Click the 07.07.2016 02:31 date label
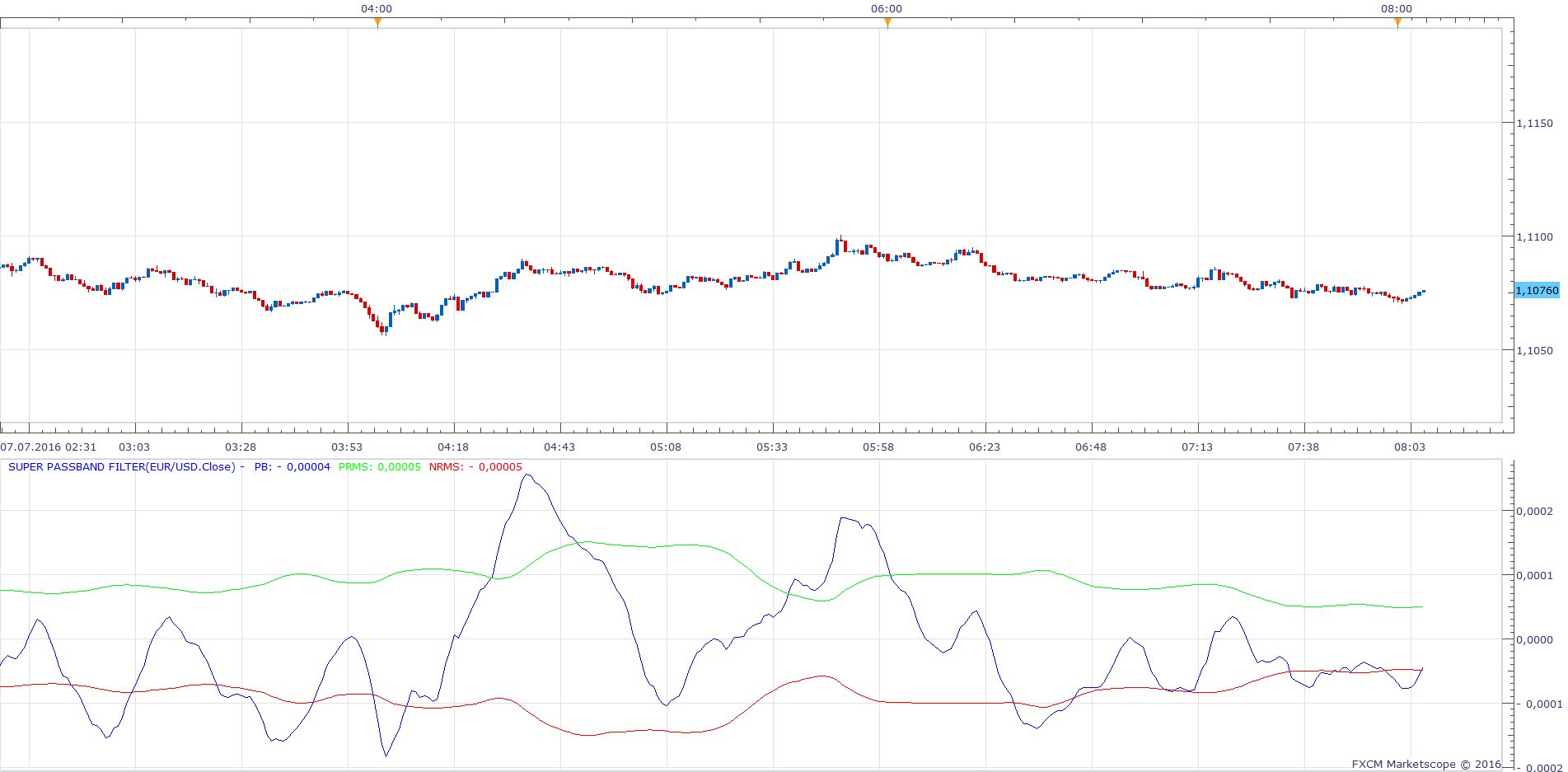 click(49, 447)
